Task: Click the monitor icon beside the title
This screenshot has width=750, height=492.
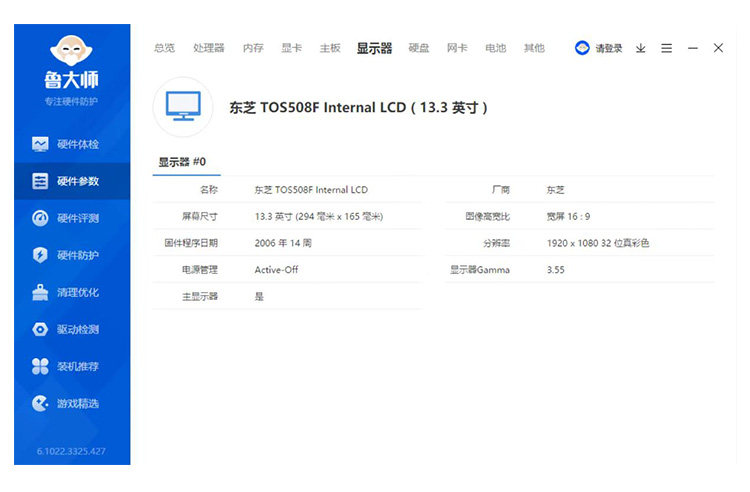Action: click(183, 106)
